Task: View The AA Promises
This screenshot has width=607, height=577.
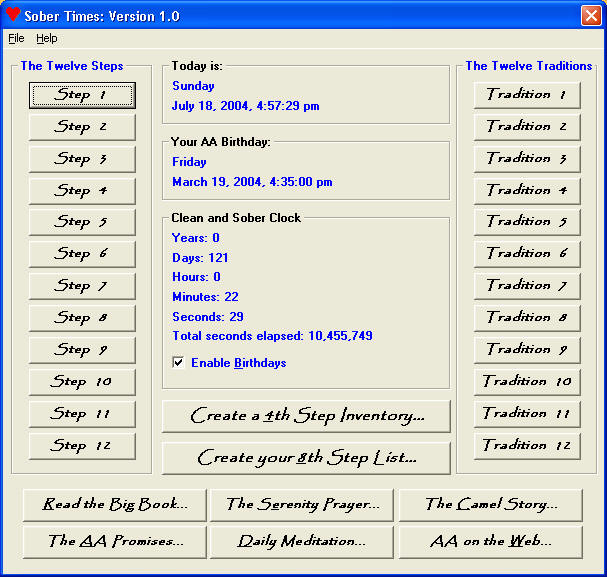Action: 114,541
